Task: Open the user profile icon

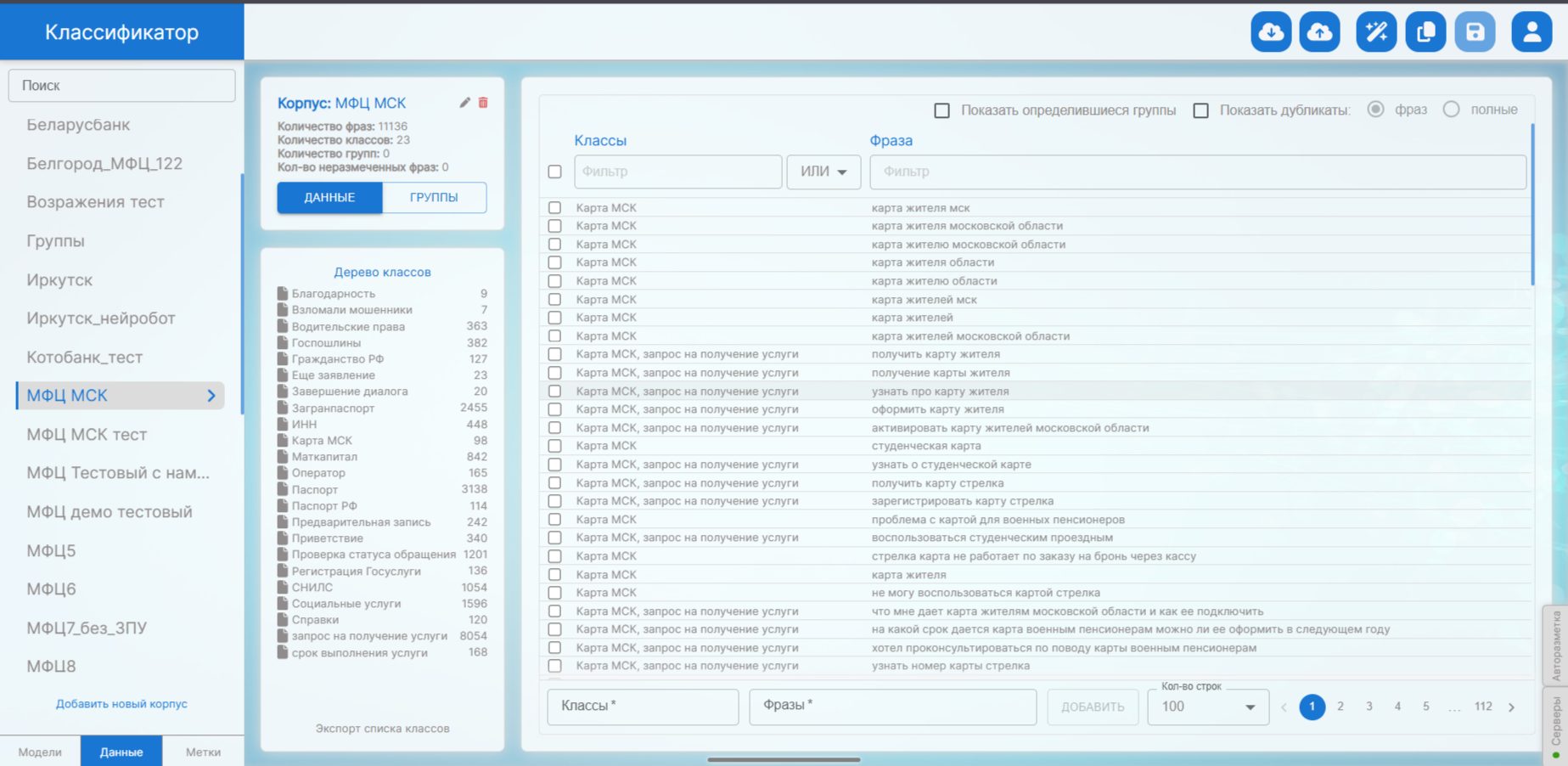Action: [x=1531, y=32]
